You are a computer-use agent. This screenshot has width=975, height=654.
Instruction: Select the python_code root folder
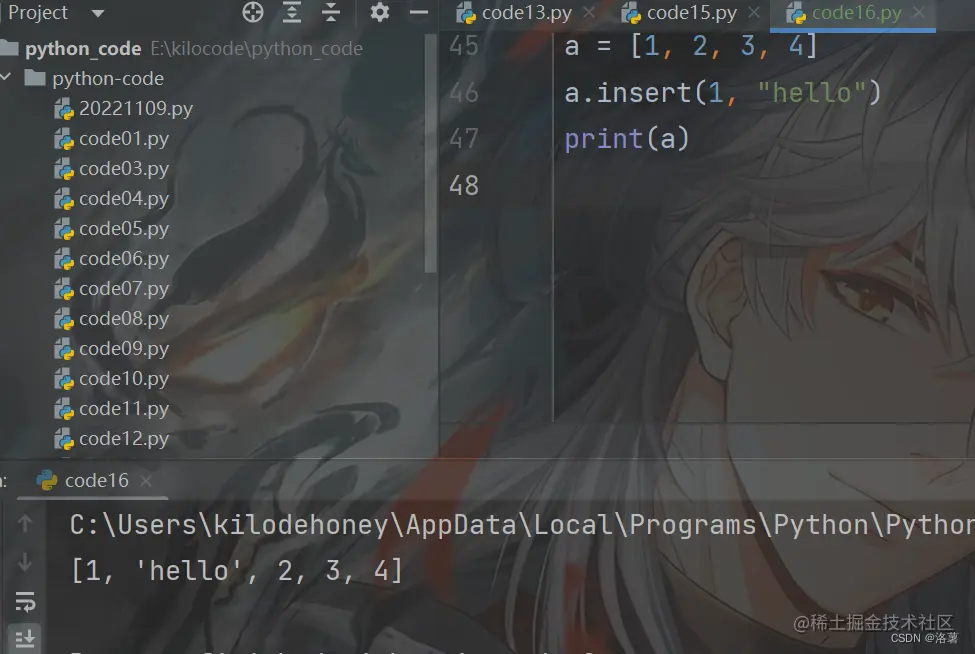pos(83,48)
